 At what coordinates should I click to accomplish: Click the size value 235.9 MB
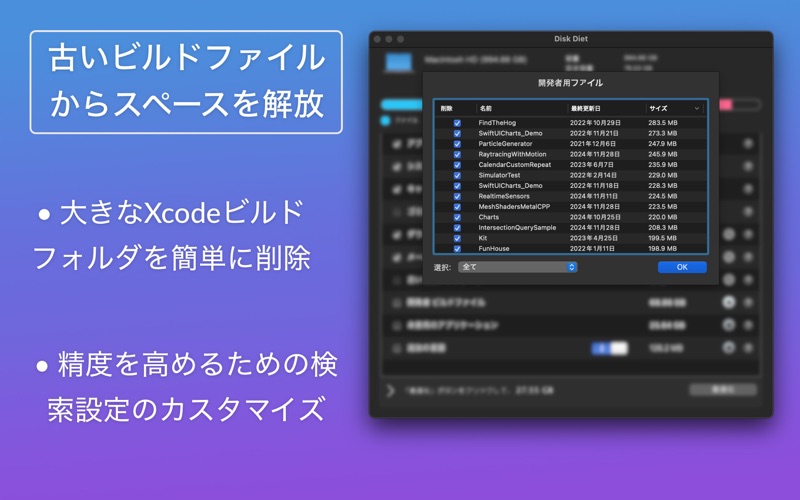(663, 165)
